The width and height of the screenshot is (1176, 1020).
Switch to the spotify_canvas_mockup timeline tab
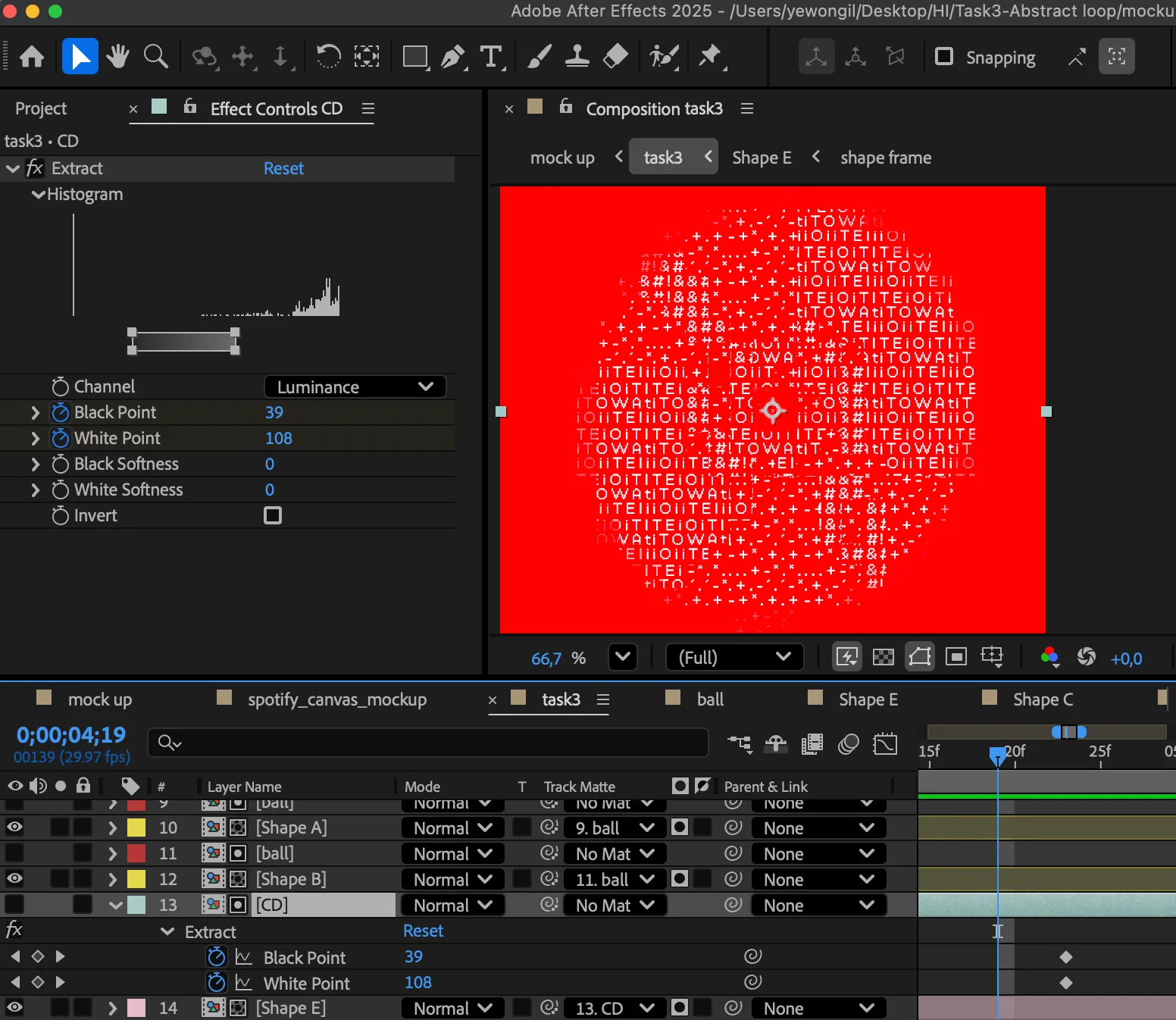[336, 699]
